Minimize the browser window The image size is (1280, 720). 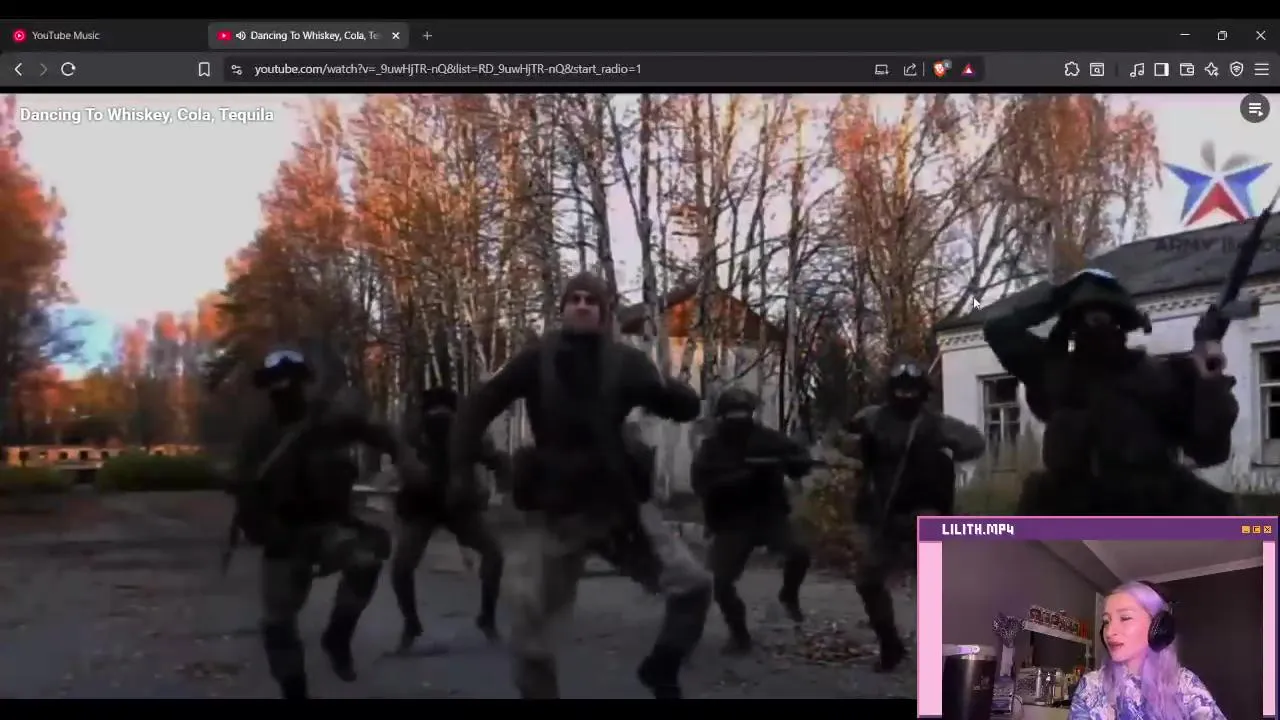pos(1185,35)
